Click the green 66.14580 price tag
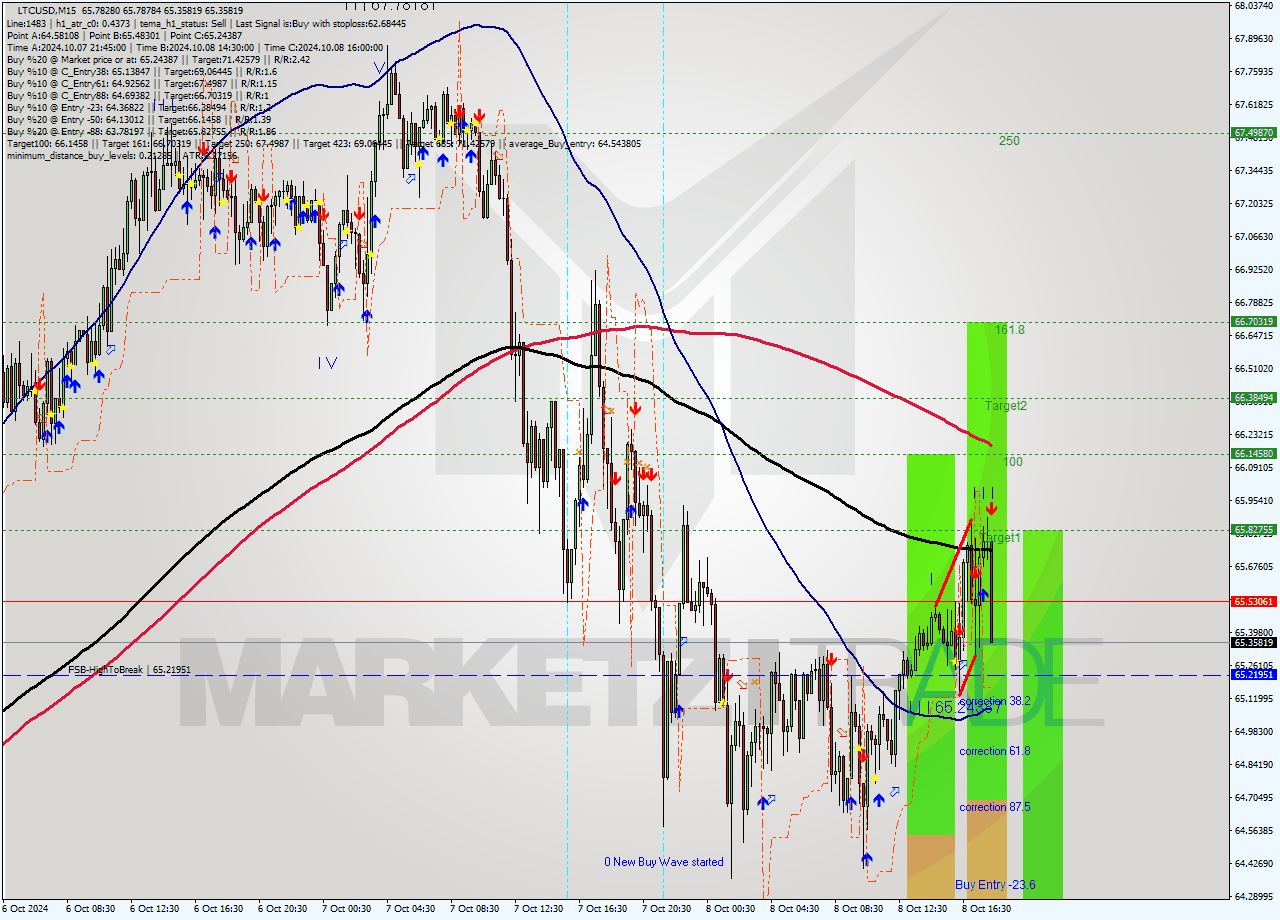The width and height of the screenshot is (1280, 920). coord(1253,454)
